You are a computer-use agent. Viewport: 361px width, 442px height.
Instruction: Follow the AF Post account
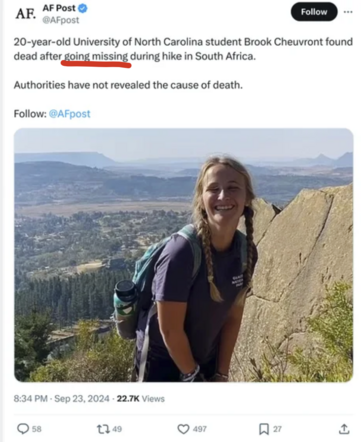tap(314, 12)
